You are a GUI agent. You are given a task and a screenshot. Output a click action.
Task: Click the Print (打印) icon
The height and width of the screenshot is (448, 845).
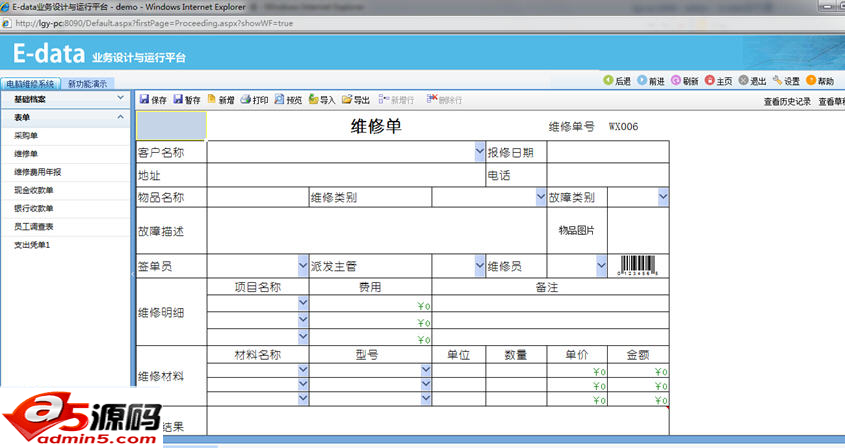point(245,100)
